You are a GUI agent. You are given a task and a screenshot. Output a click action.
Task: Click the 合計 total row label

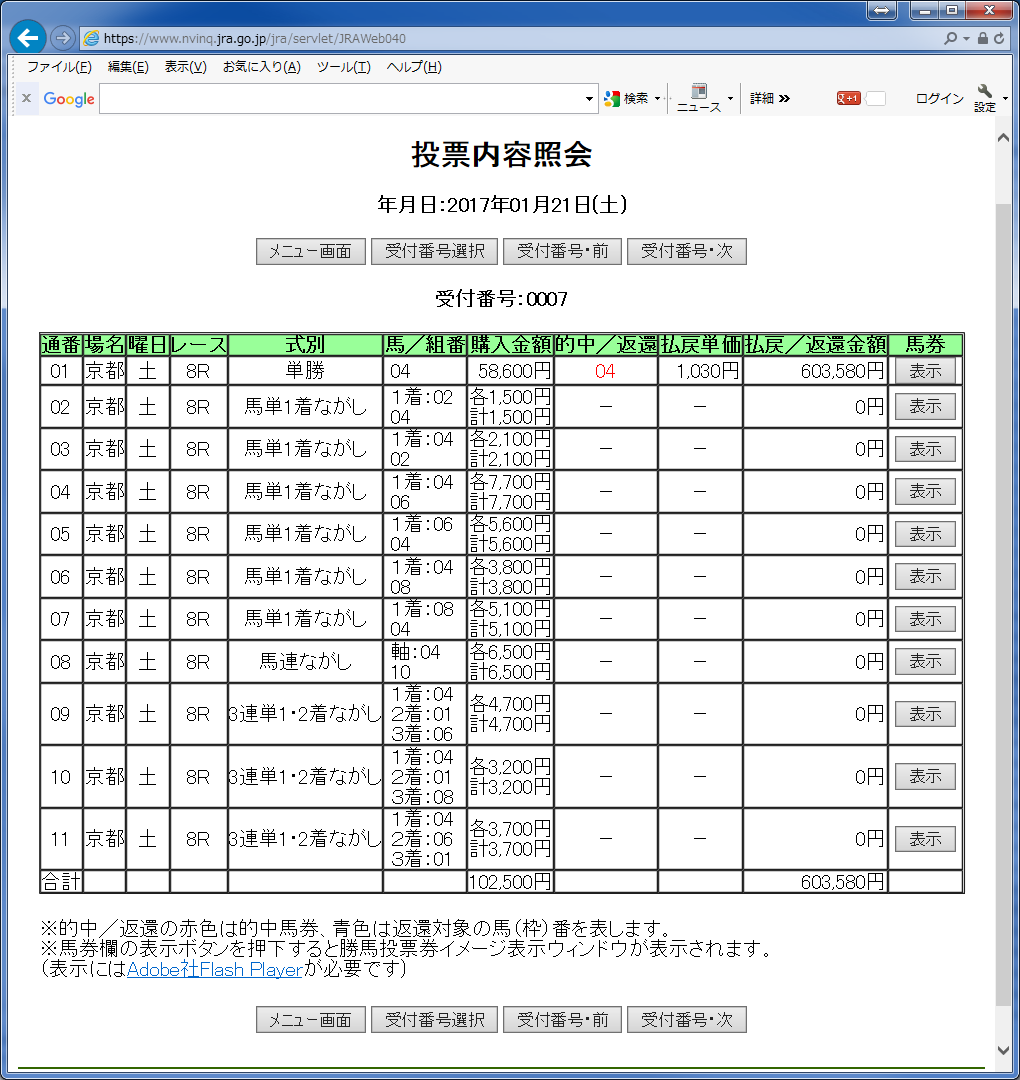(x=61, y=882)
